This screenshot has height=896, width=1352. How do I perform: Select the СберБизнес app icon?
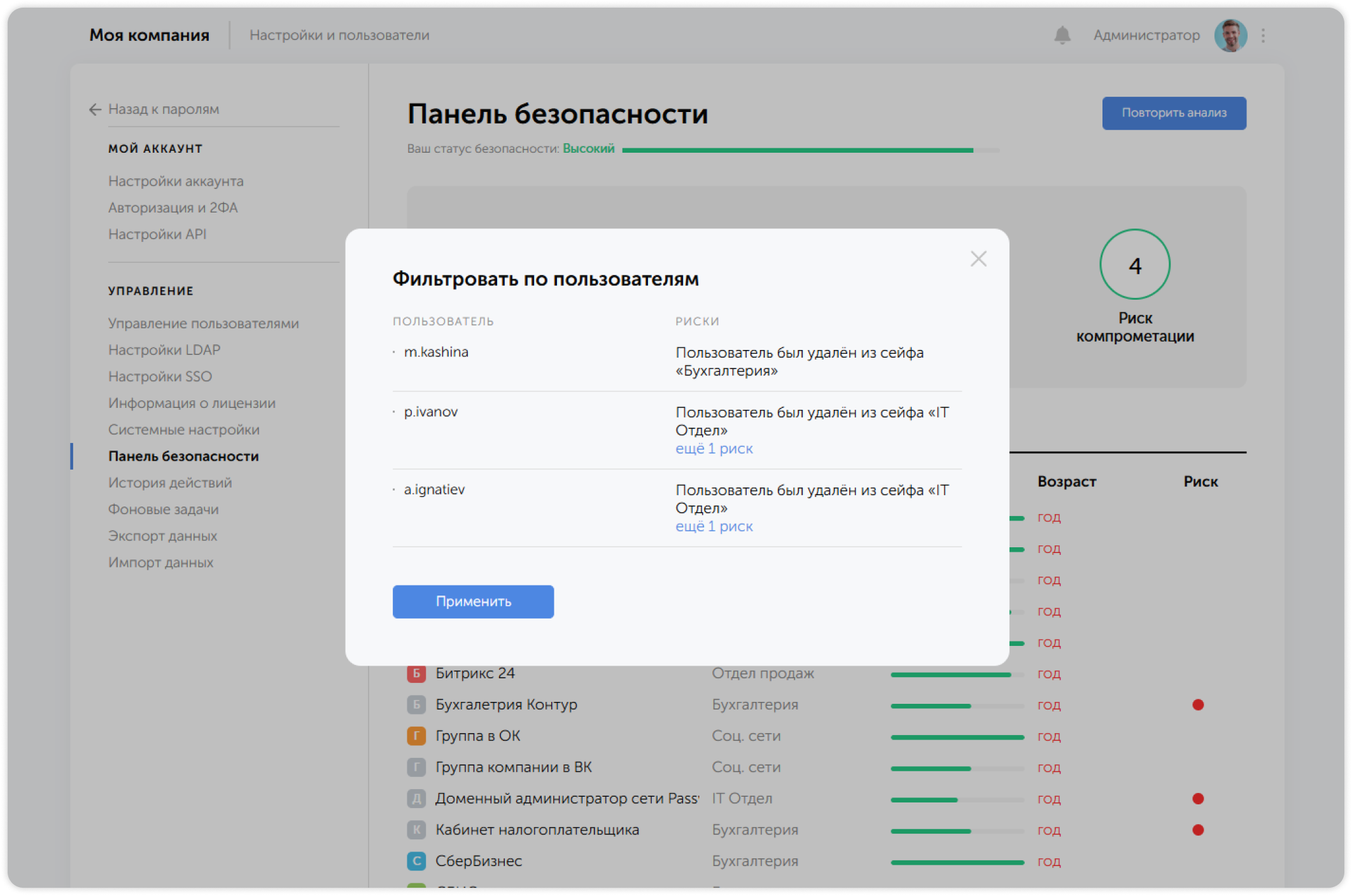pyautogui.click(x=415, y=861)
